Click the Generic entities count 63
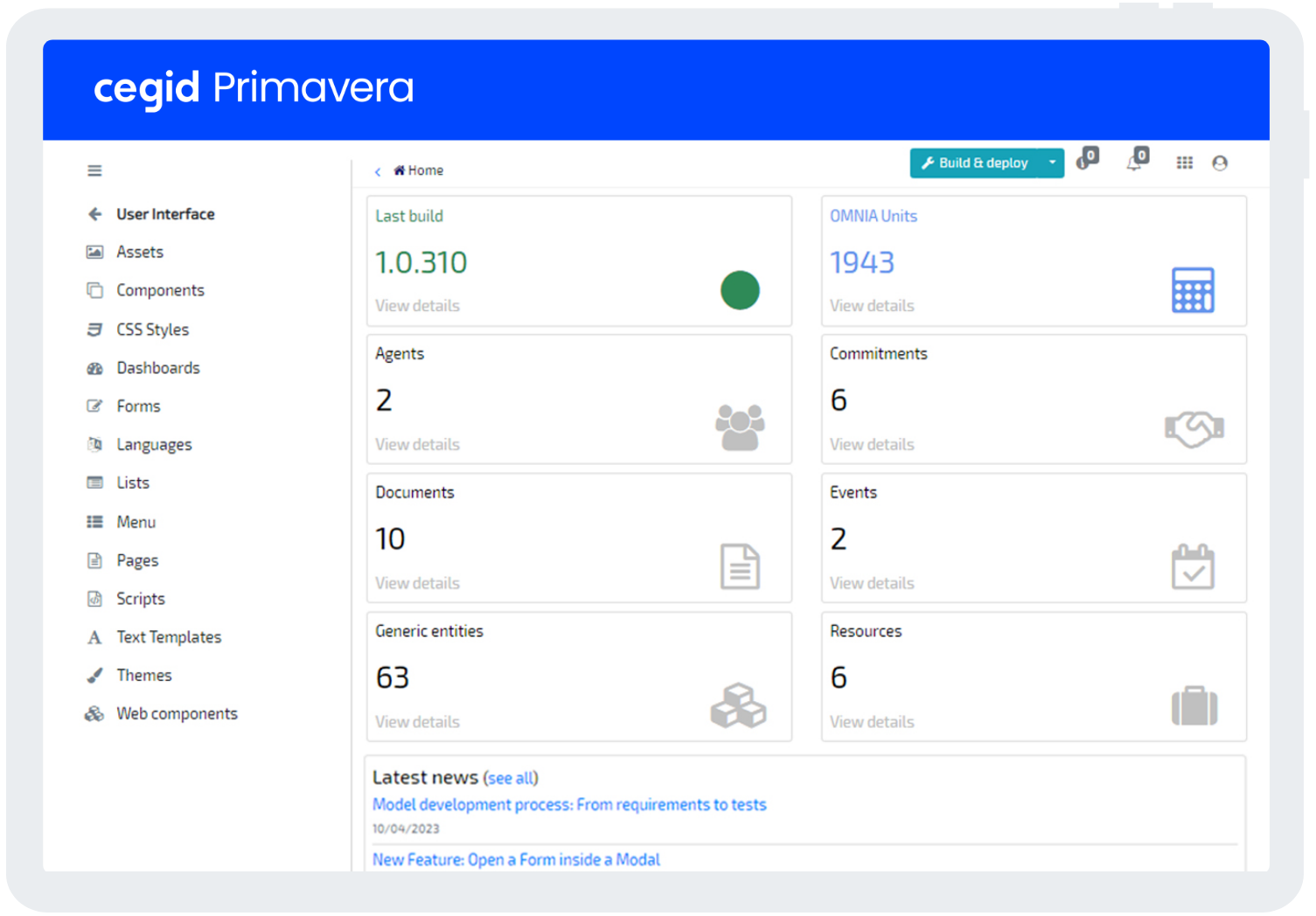Viewport: 1316px width, 916px height. [393, 677]
